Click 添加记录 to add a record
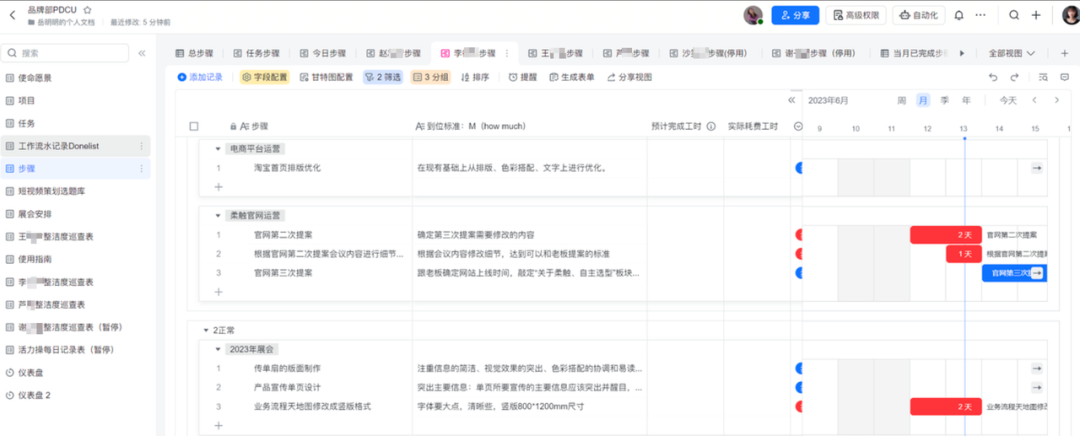Viewport: 1080px width, 436px height. [x=200, y=77]
